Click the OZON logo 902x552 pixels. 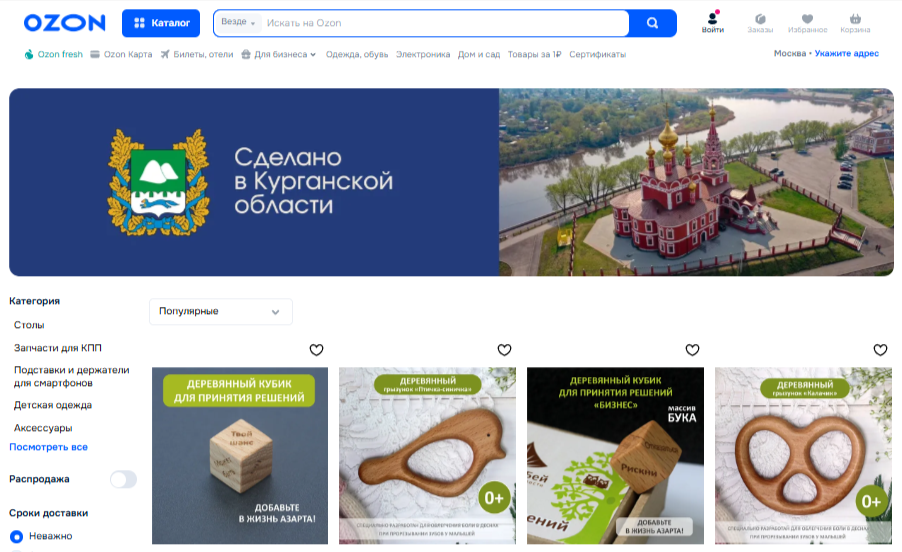point(64,23)
